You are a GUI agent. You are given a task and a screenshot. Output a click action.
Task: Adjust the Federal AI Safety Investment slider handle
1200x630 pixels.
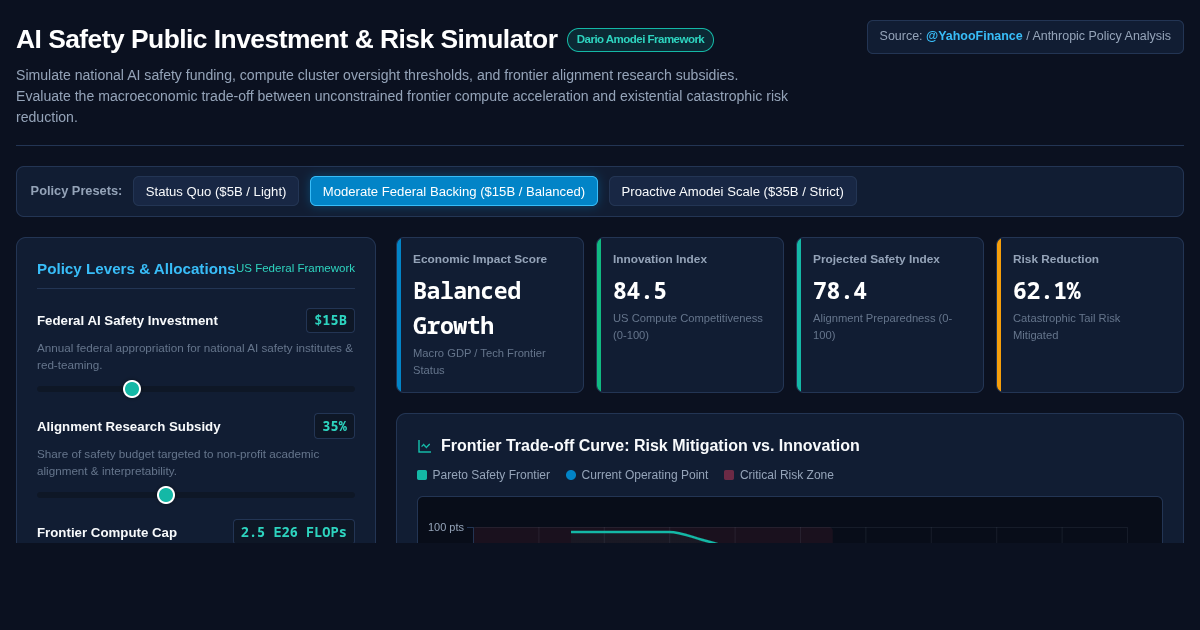pos(132,389)
